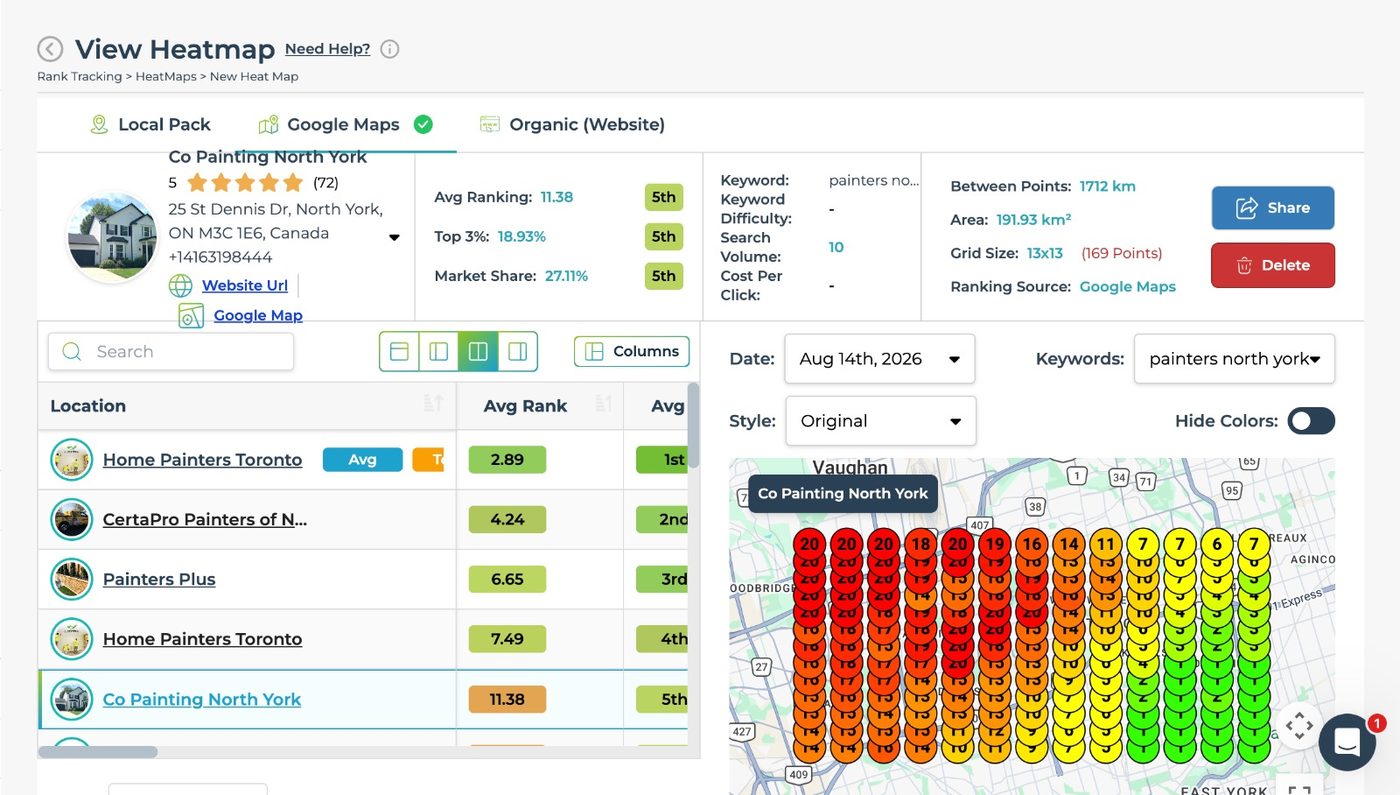Select the narrow left-panel layout icon

(x=438, y=352)
